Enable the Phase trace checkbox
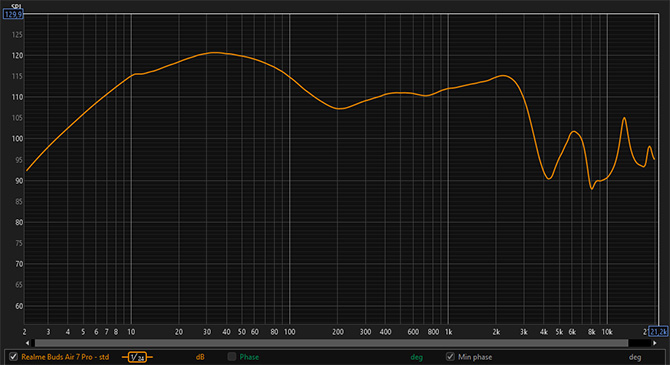670x365 pixels. 232,356
